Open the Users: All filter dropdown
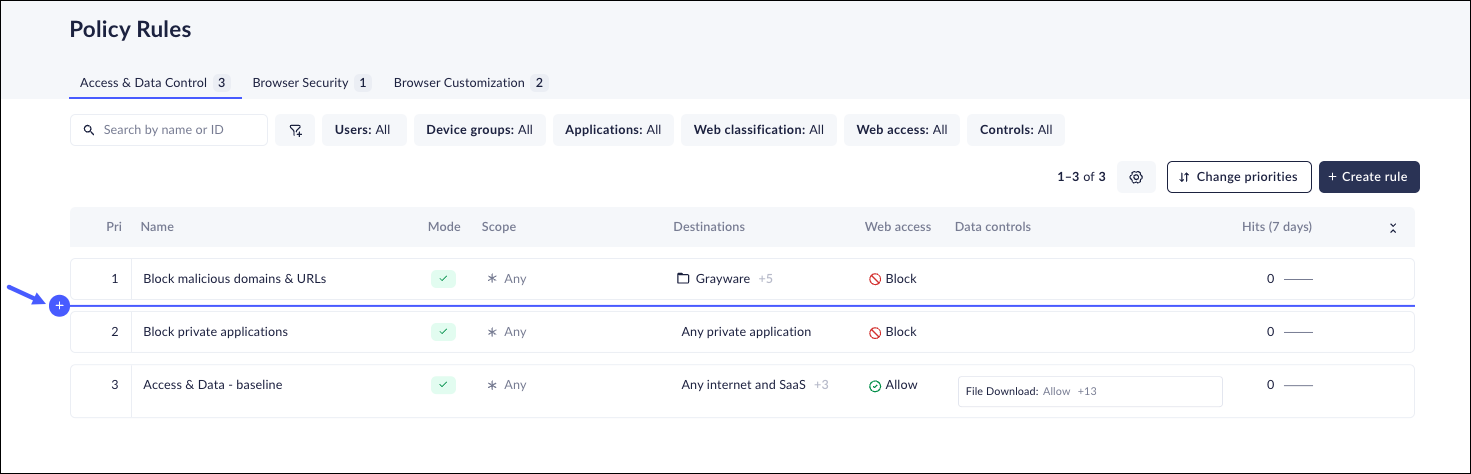This screenshot has height=474, width=1471. (x=363, y=130)
